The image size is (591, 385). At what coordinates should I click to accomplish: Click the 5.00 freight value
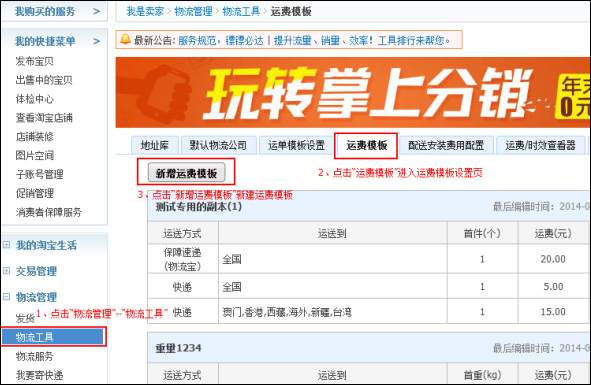click(x=553, y=287)
